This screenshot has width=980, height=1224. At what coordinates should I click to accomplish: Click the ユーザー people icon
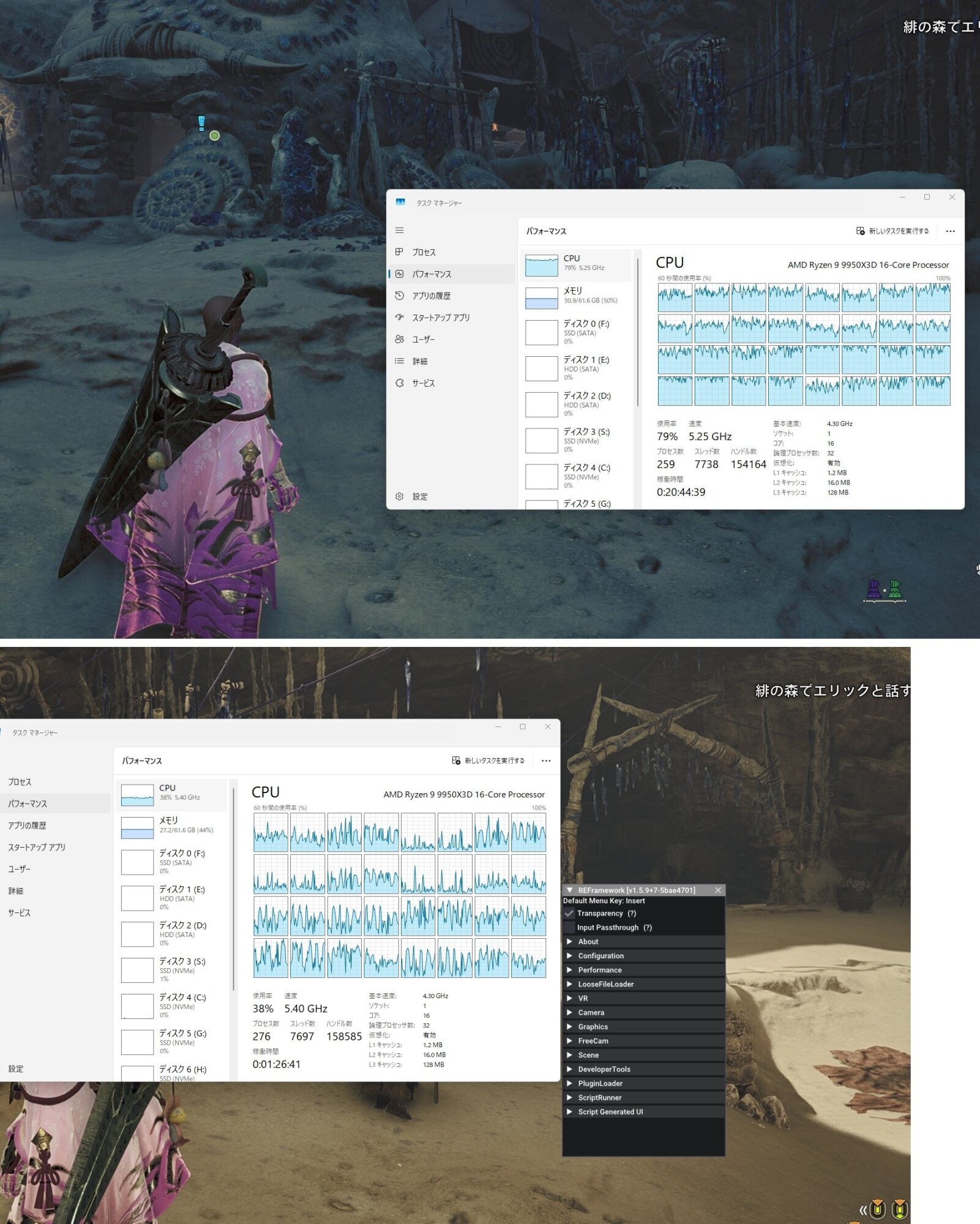[x=399, y=339]
